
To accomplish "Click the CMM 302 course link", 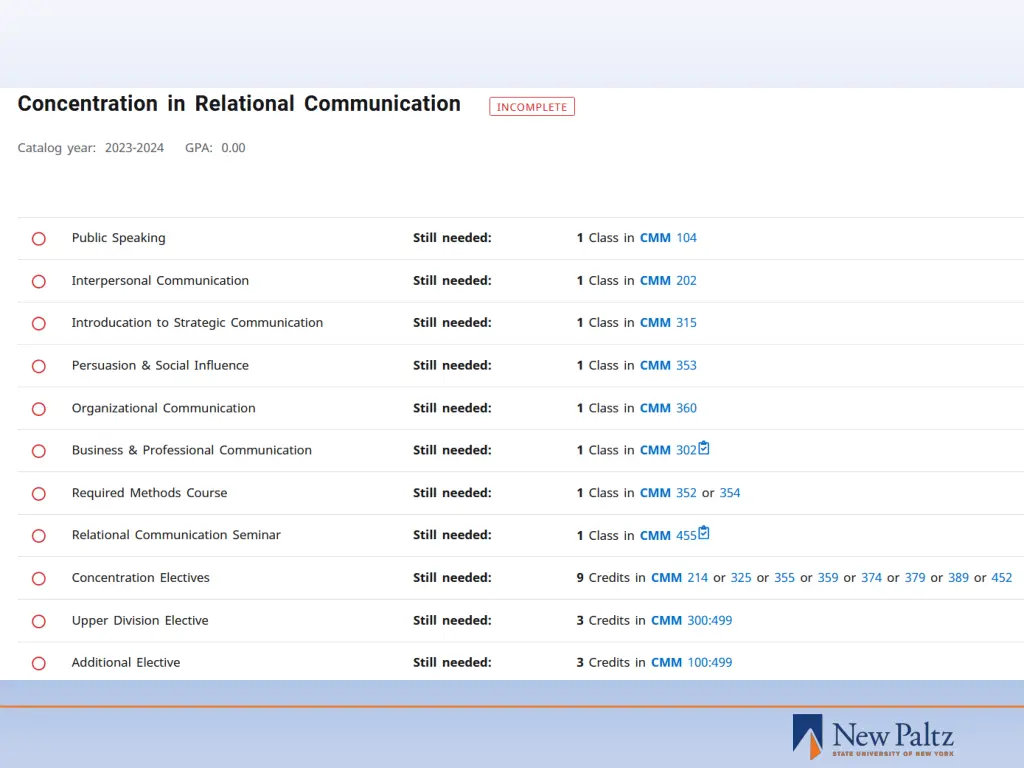I will coord(668,450).
